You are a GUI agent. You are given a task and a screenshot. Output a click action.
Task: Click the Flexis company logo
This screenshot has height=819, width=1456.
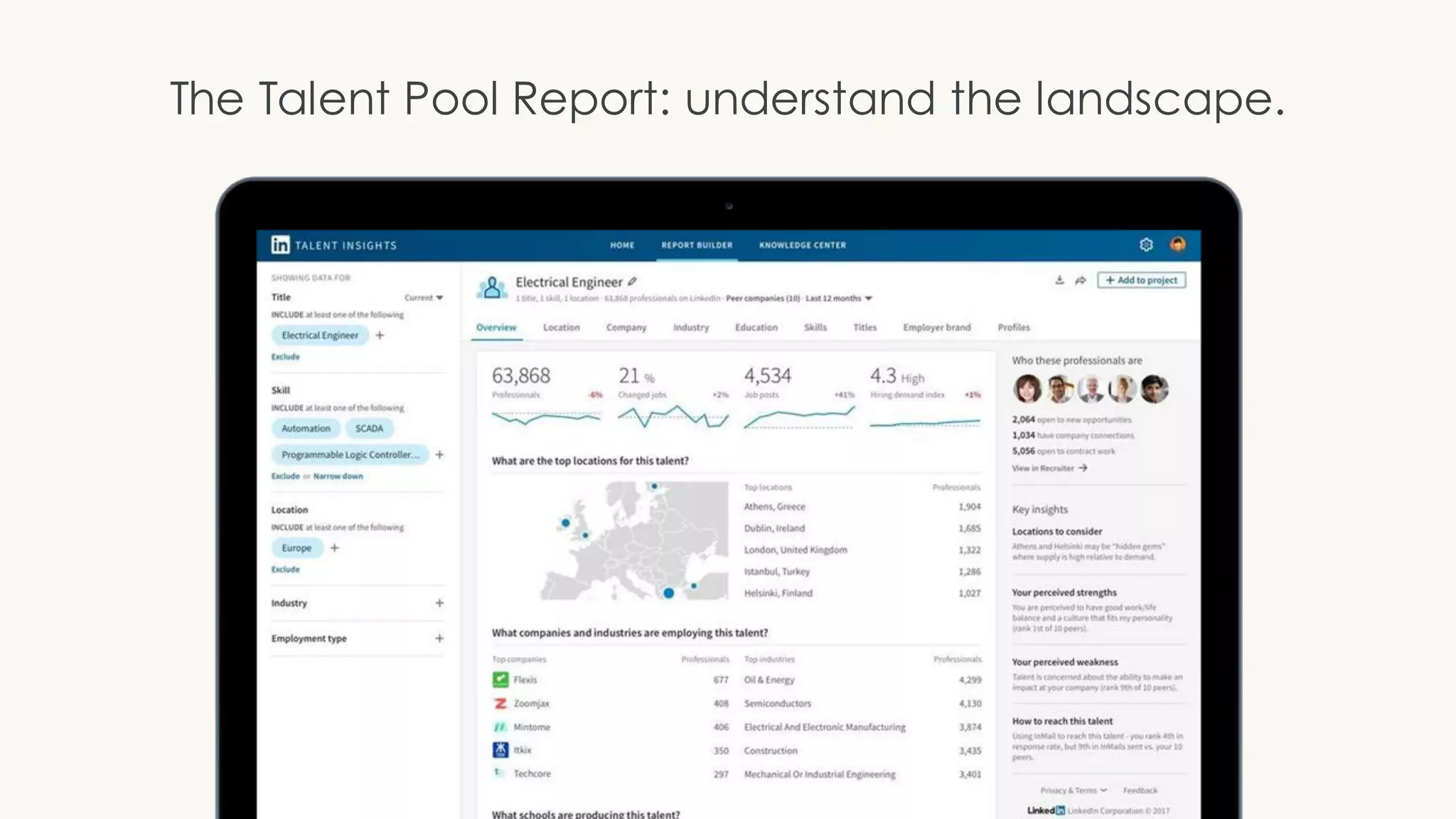coord(500,680)
